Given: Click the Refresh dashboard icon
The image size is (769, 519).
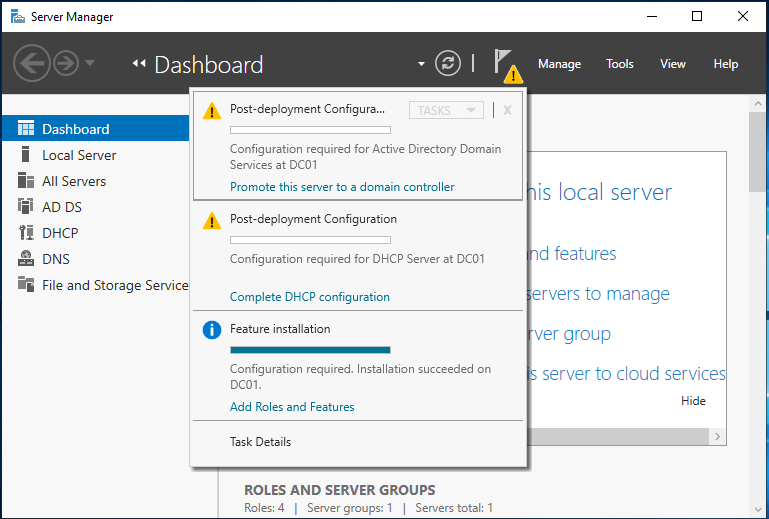Looking at the screenshot, I should point(448,63).
